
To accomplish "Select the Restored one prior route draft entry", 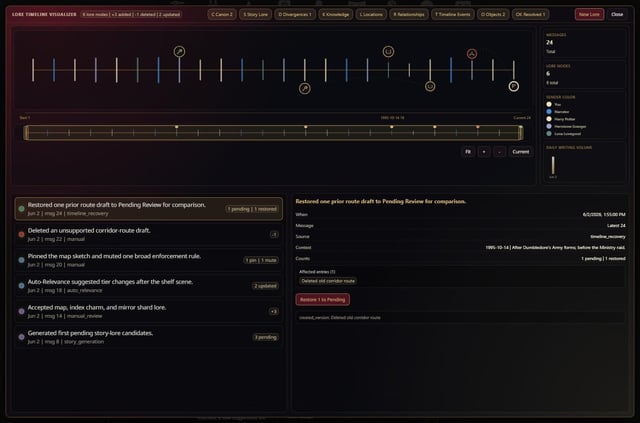I will coord(149,209).
